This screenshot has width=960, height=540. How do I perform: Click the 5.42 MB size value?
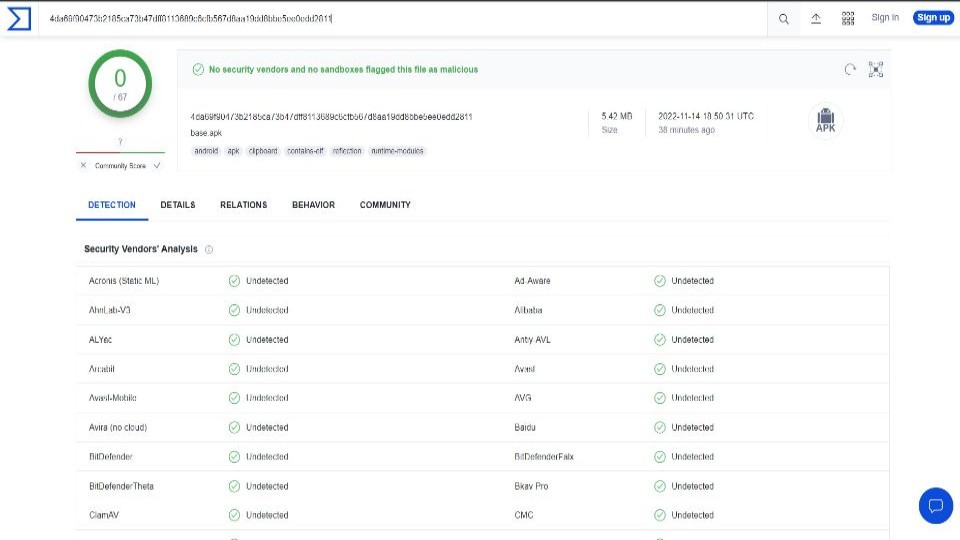coord(617,116)
